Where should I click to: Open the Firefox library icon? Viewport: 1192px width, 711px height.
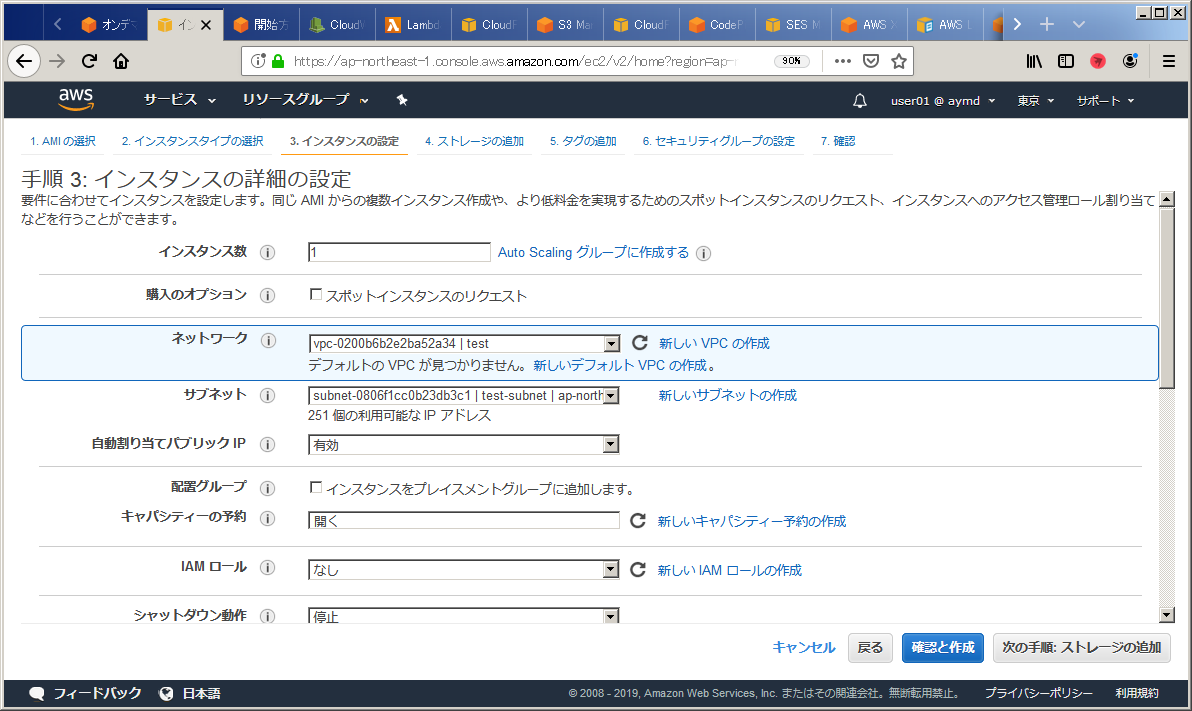point(1034,61)
